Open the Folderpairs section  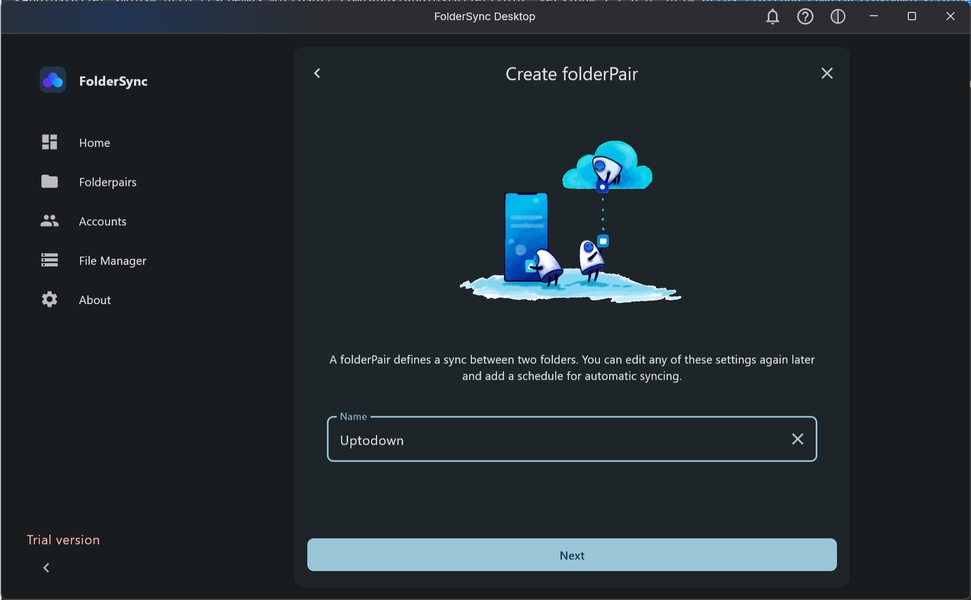pos(107,182)
